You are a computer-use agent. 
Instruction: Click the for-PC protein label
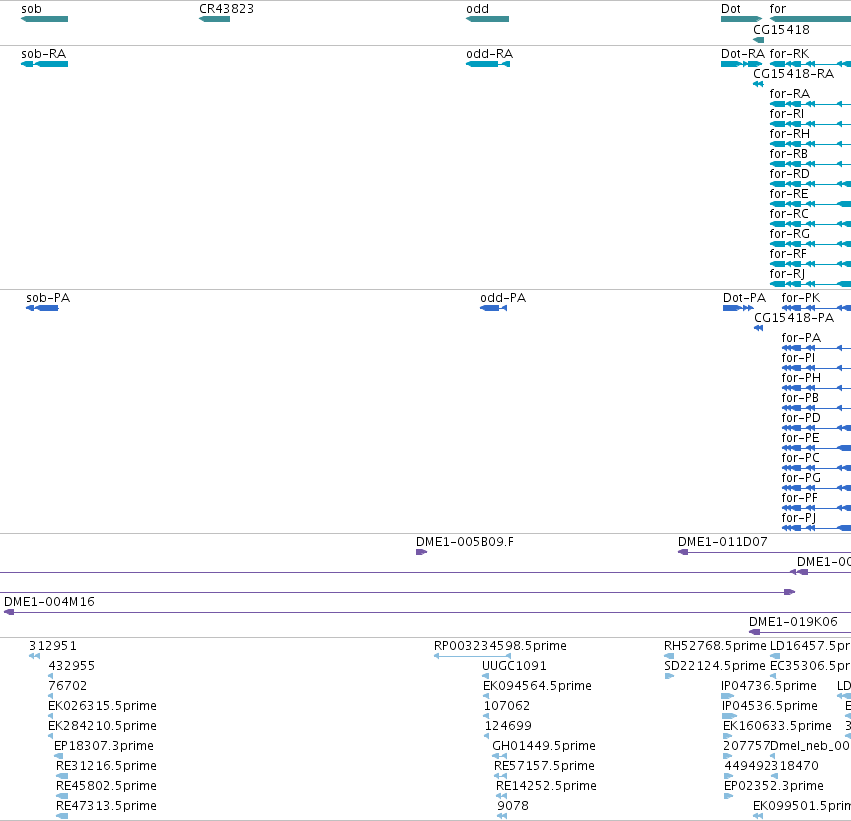pyautogui.click(x=801, y=458)
